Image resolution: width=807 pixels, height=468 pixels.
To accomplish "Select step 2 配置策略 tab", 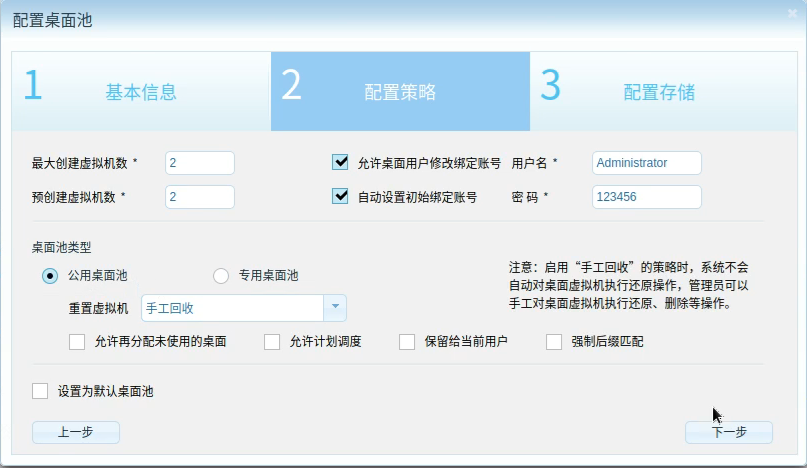I will (400, 91).
